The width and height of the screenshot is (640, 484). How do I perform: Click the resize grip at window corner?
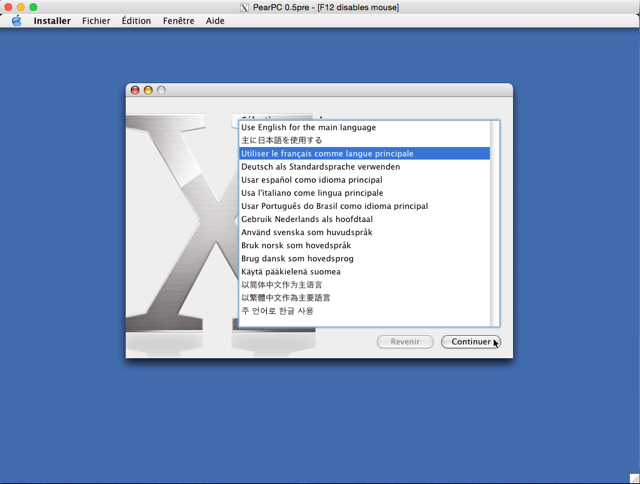[635, 479]
